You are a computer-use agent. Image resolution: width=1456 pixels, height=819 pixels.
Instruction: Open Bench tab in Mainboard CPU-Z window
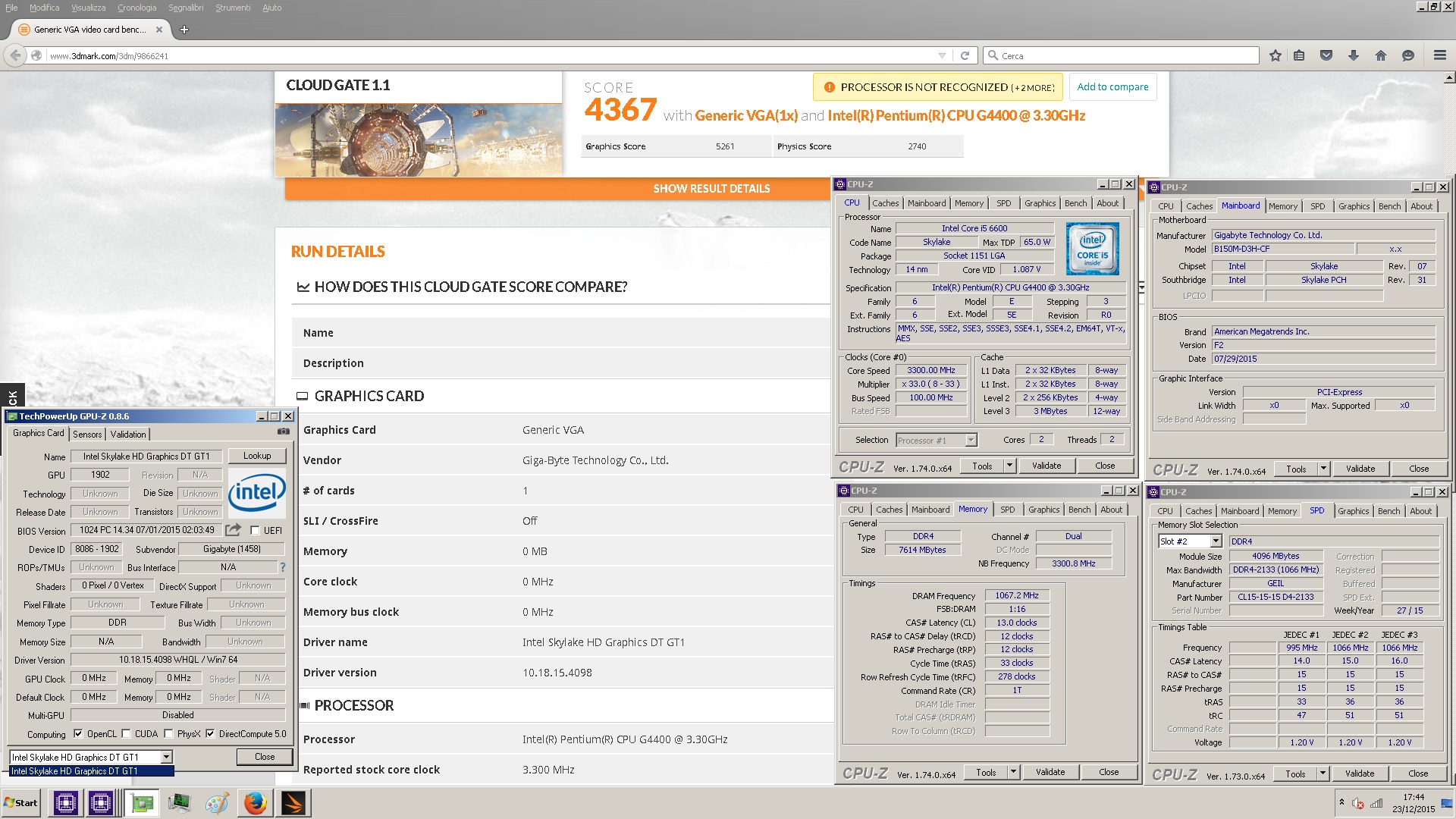pos(1389,206)
